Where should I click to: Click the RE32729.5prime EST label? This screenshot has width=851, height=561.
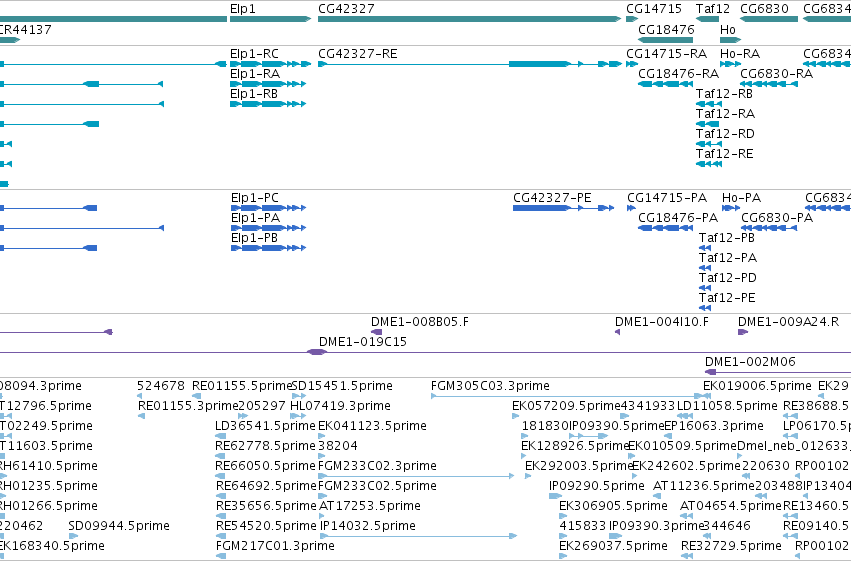[x=732, y=547]
